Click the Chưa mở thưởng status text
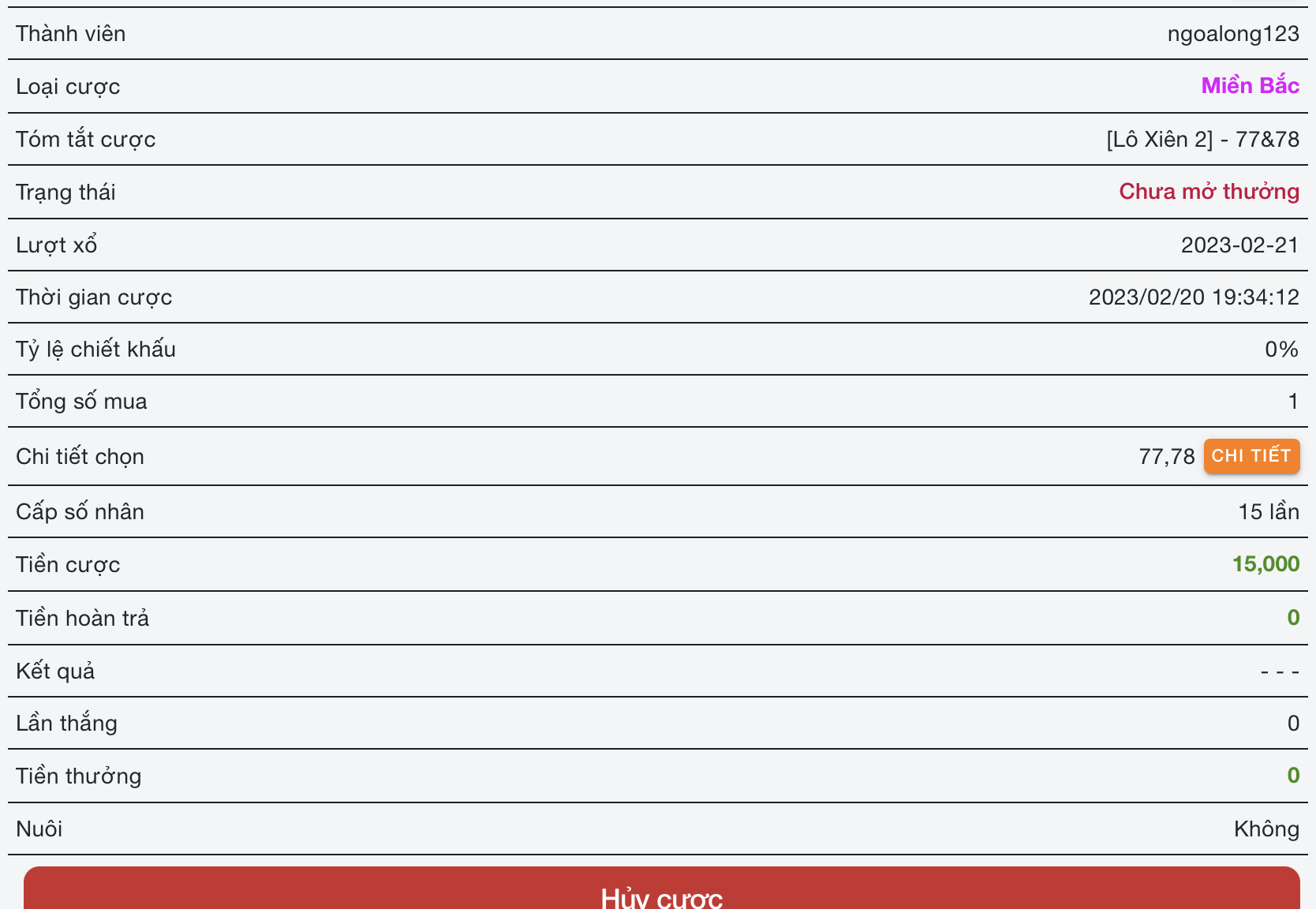Viewport: 1316px width, 909px height. pos(1209,192)
